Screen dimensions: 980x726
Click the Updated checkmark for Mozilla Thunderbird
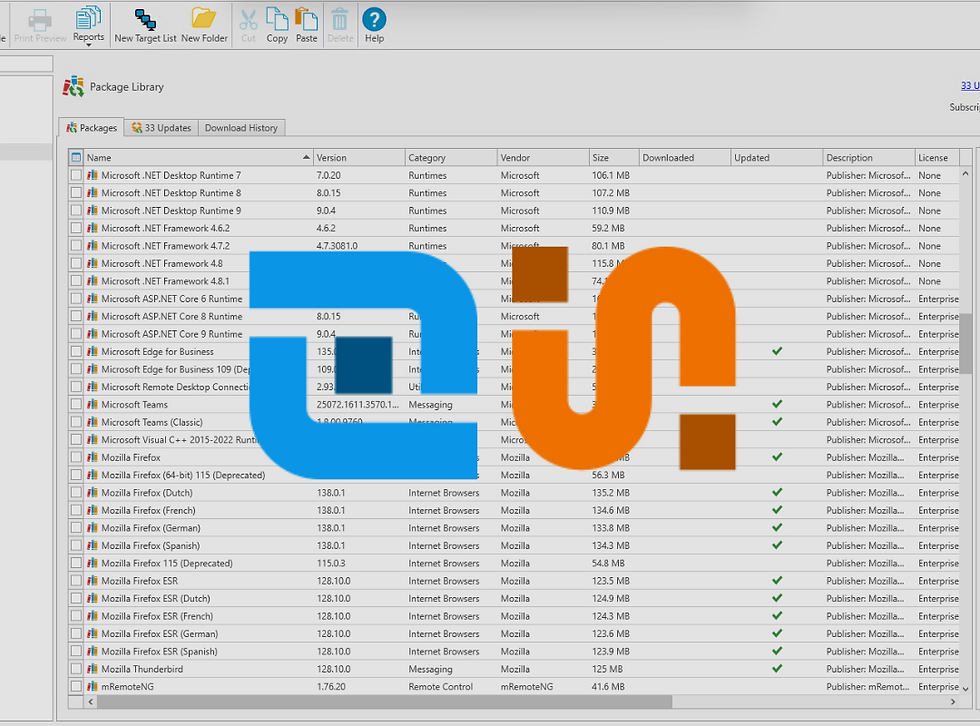(777, 669)
